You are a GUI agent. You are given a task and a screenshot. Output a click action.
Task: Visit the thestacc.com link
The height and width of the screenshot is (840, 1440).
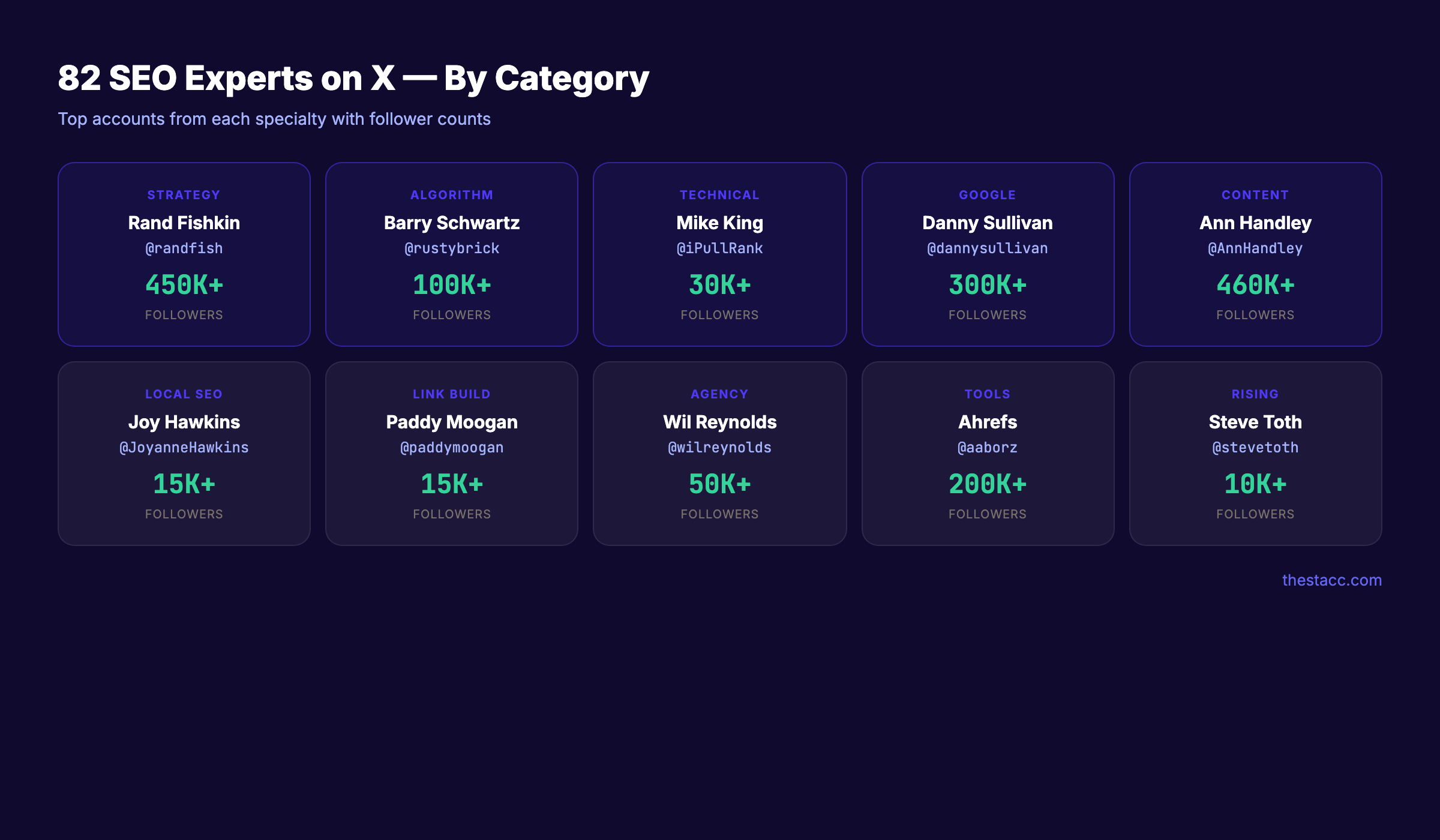1331,580
